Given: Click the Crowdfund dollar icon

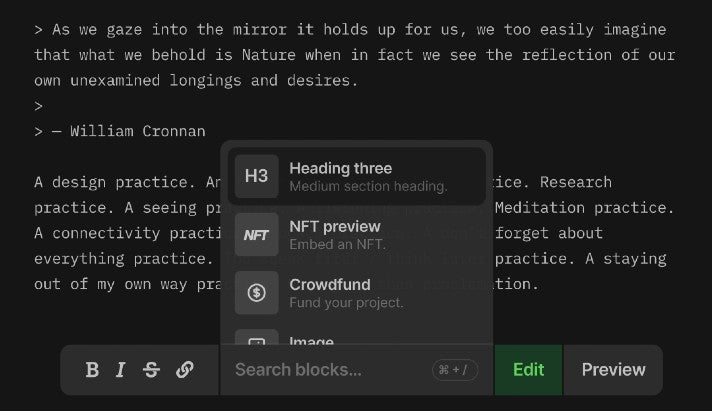Looking at the screenshot, I should pyautogui.click(x=257, y=293).
